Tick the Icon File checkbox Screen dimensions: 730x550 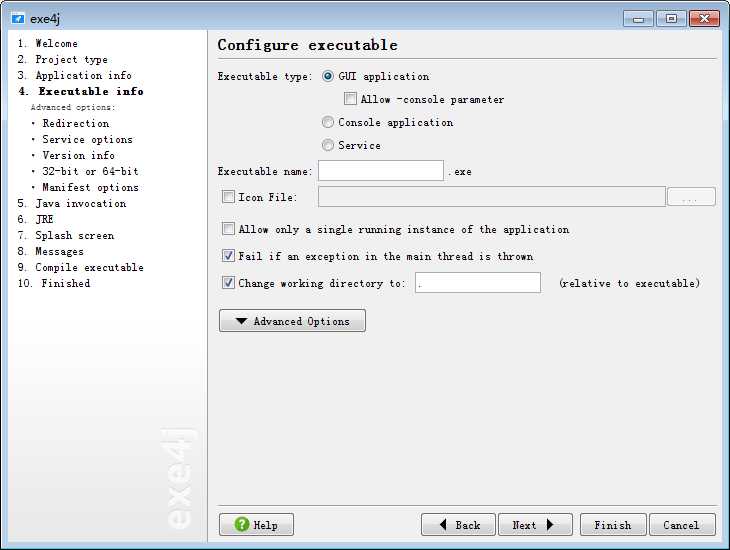tap(228, 197)
